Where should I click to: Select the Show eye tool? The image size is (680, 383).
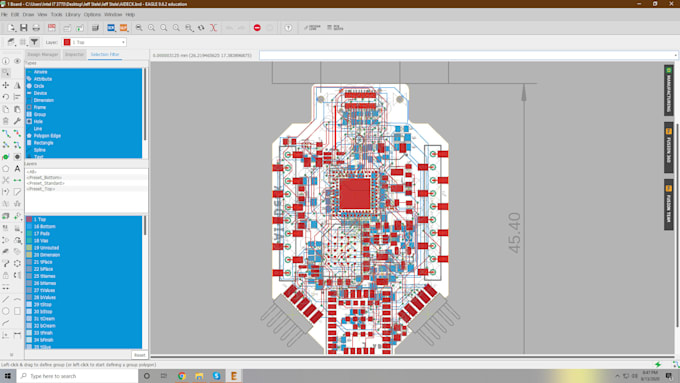17,61
